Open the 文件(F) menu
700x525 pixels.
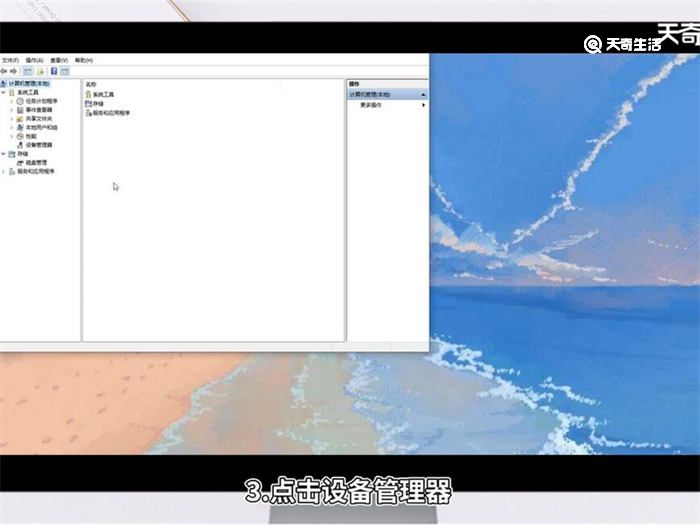point(10,60)
